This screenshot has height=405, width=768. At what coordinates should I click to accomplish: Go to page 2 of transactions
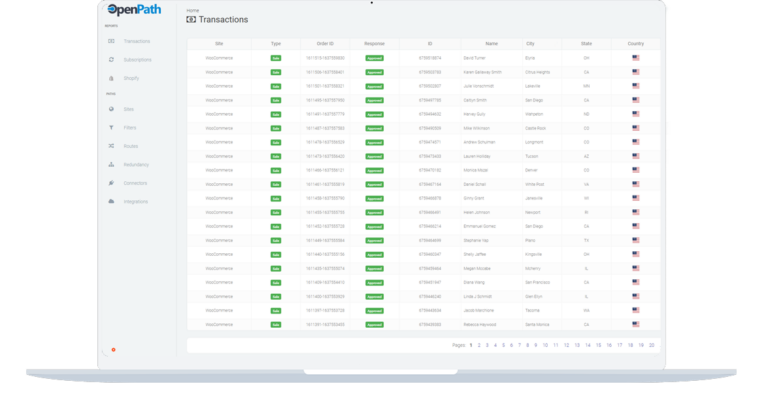tap(479, 345)
